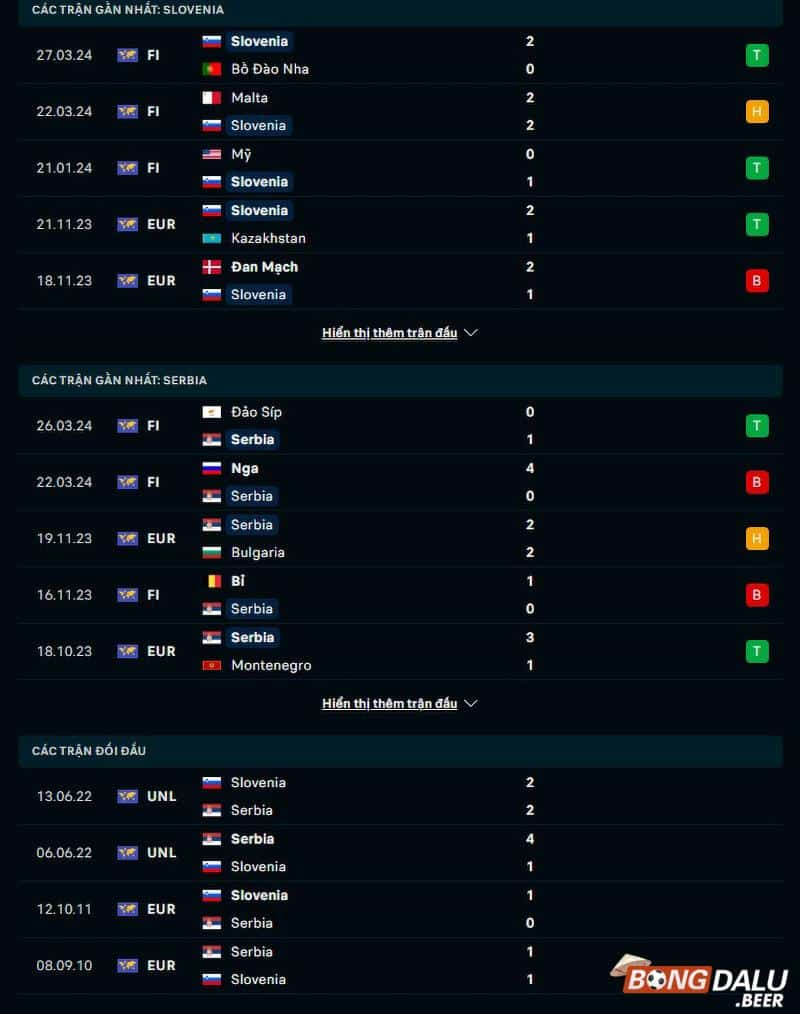800x1014 pixels.
Task: Click the Bulgaria flag icon
Action: [x=211, y=552]
